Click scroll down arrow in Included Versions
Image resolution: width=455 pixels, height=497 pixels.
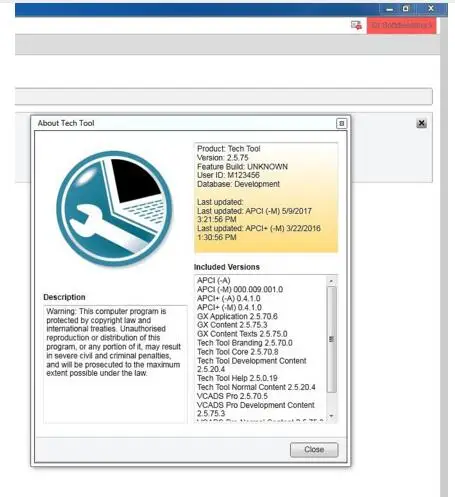pos(331,415)
